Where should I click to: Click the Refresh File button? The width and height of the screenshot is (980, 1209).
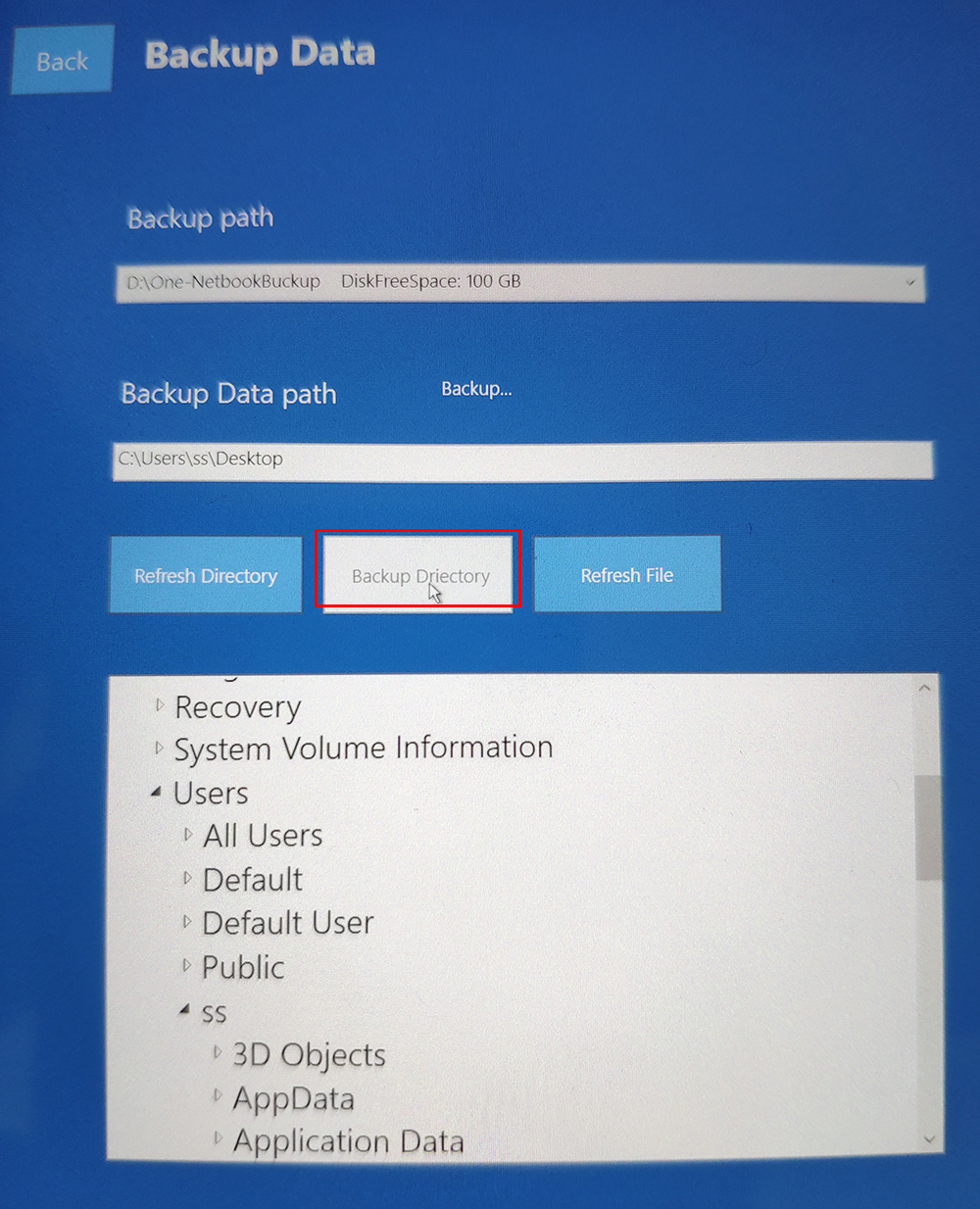[626, 575]
